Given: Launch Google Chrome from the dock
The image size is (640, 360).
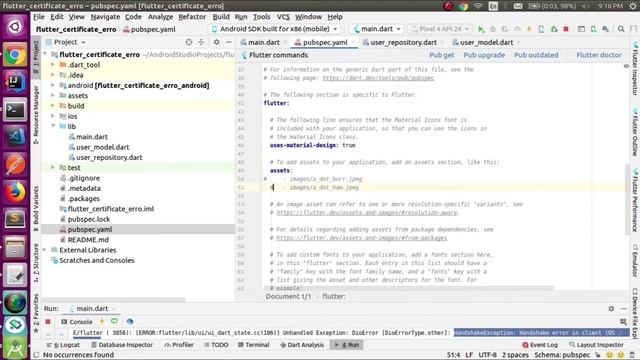Looking at the screenshot, I should [15, 55].
